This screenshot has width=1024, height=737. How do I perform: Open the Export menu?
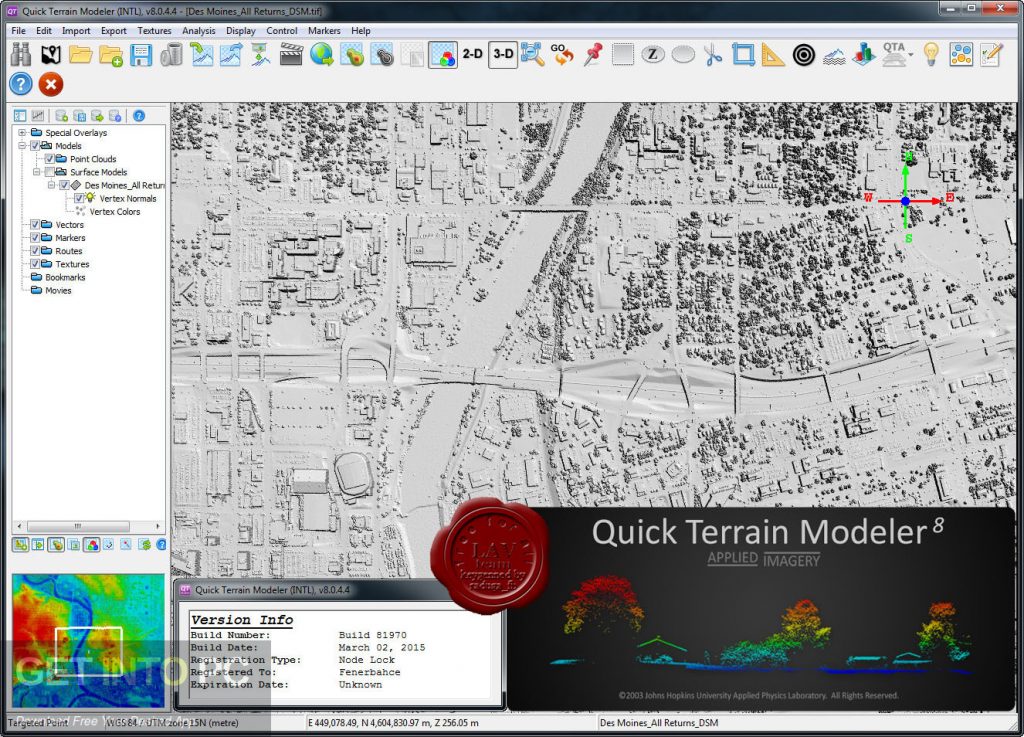click(114, 31)
